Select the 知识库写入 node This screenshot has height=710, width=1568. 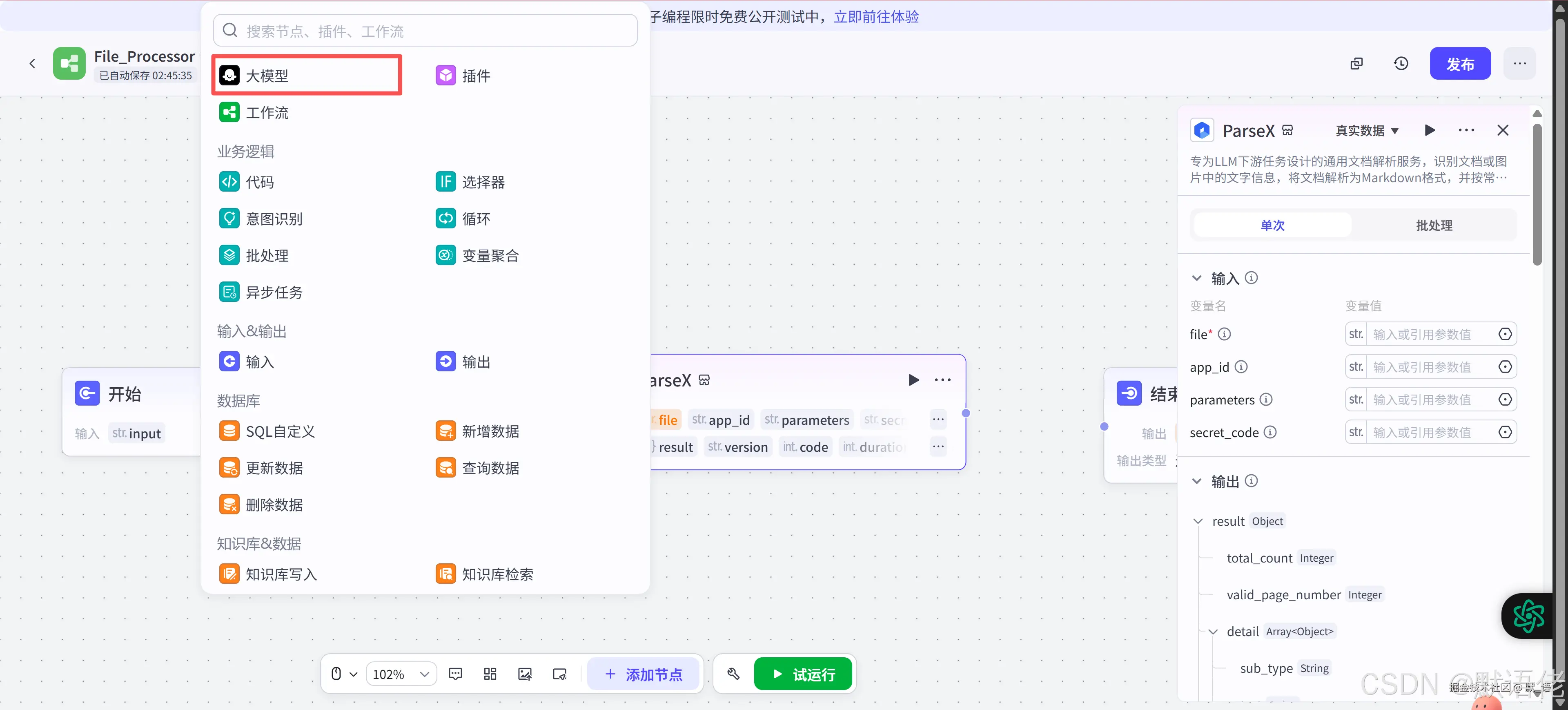click(x=281, y=573)
